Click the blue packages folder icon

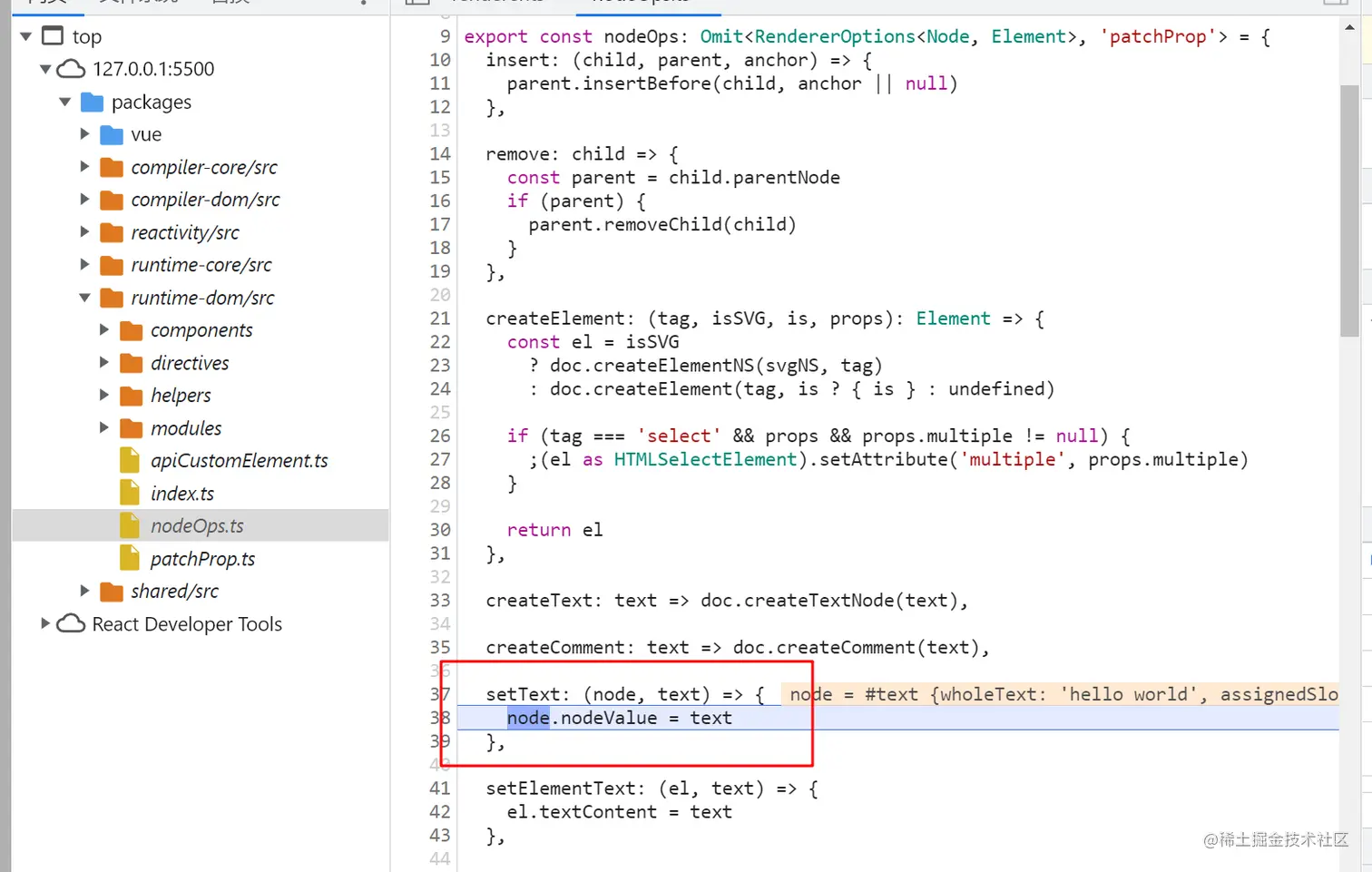pyautogui.click(x=92, y=102)
